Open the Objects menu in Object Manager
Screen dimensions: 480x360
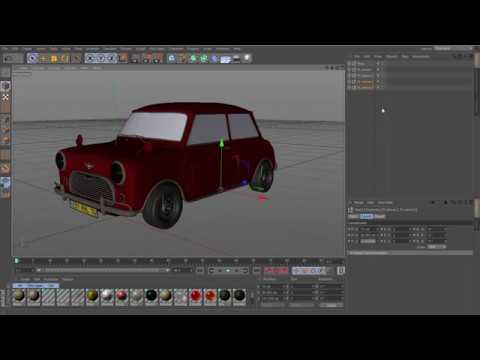coord(392,56)
